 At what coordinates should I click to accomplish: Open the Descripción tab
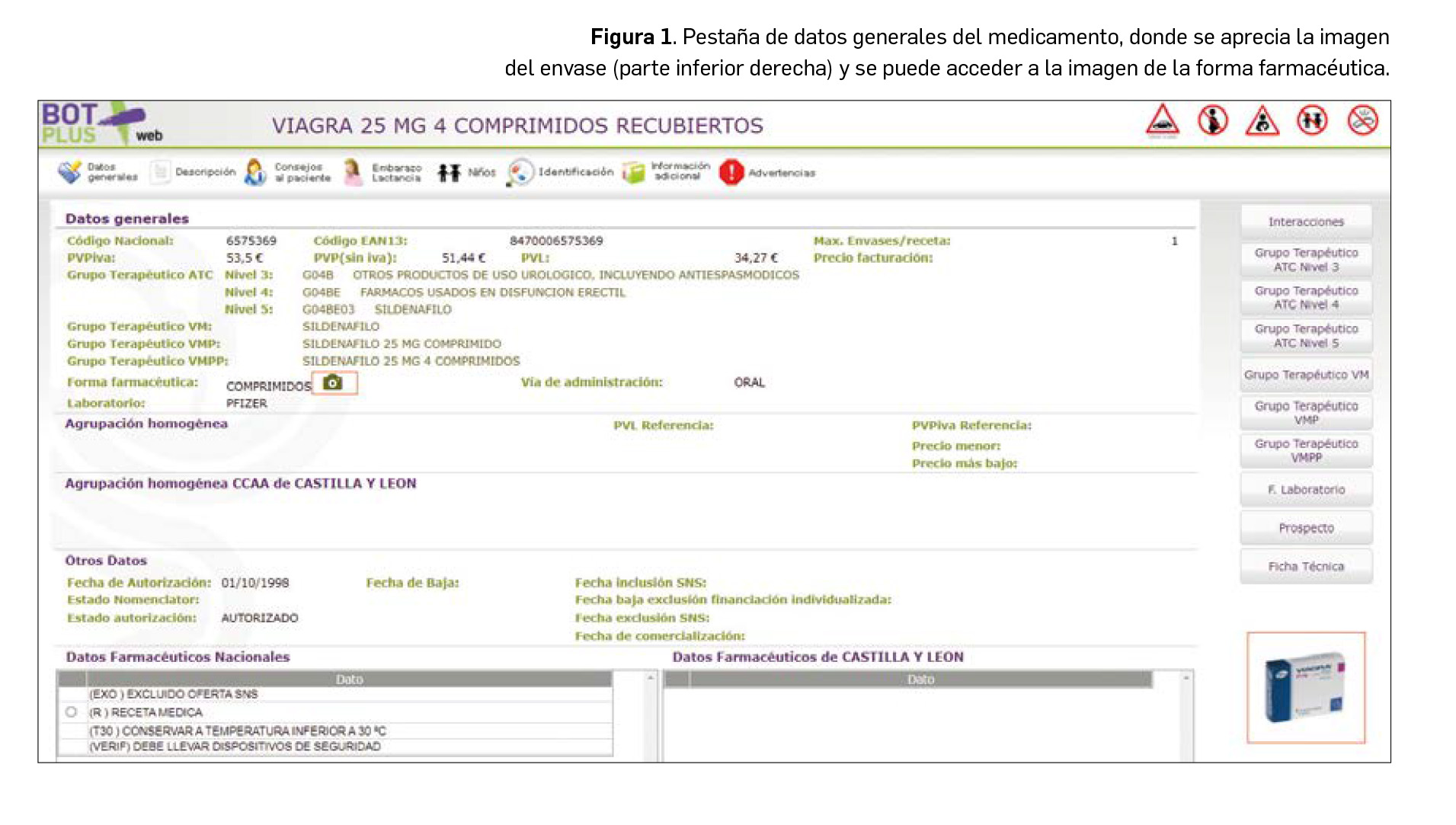[194, 172]
